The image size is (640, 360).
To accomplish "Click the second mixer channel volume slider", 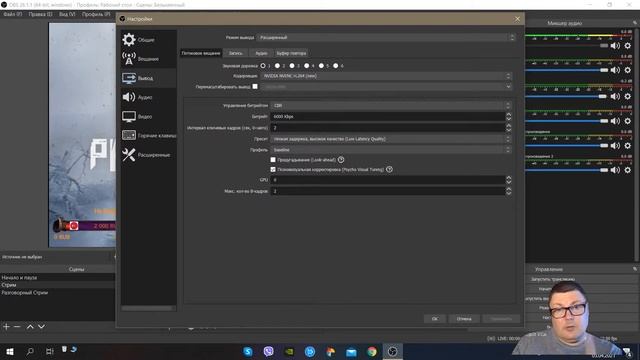I will (x=567, y=70).
